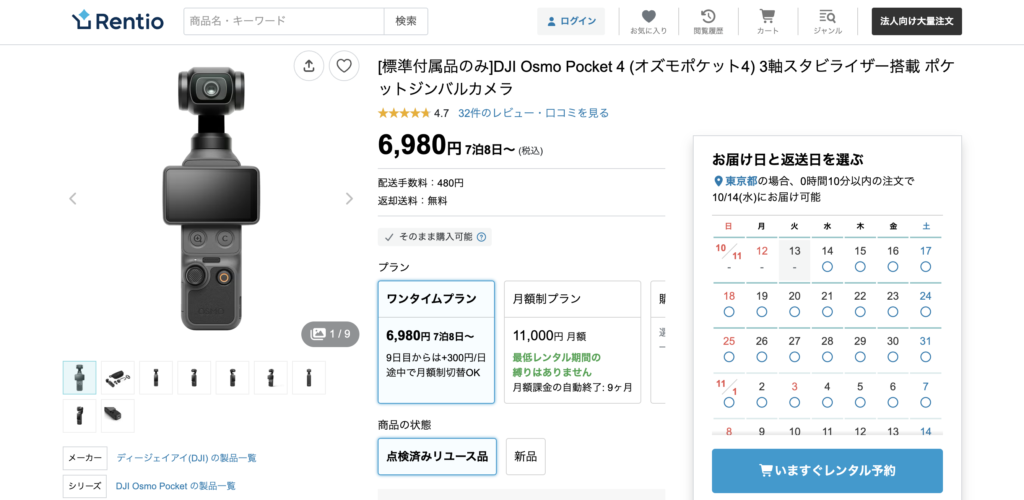This screenshot has width=1024, height=500.
Task: Show previous product image with left arrow
Action: 72,198
